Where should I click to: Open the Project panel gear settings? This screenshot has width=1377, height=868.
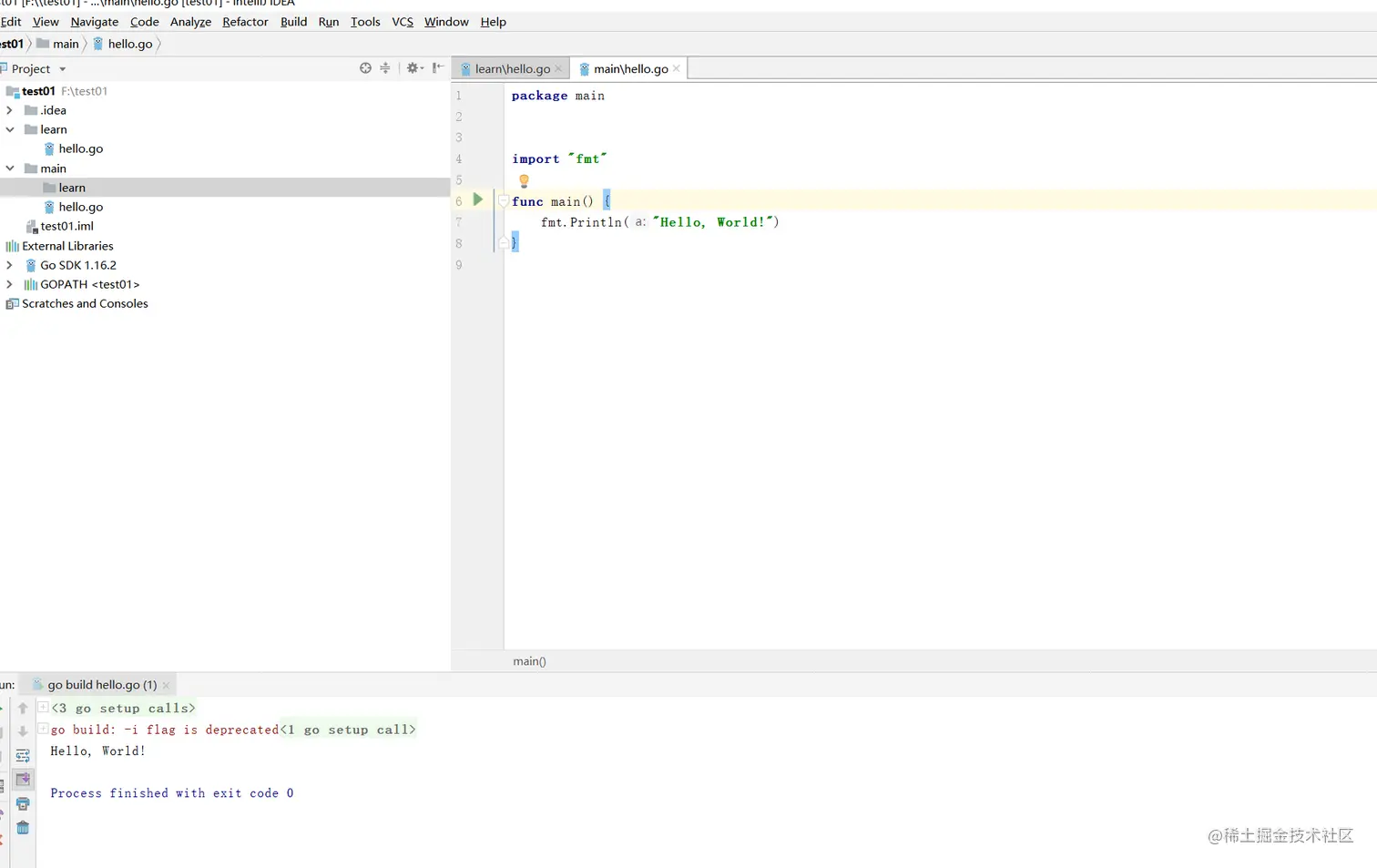point(414,68)
